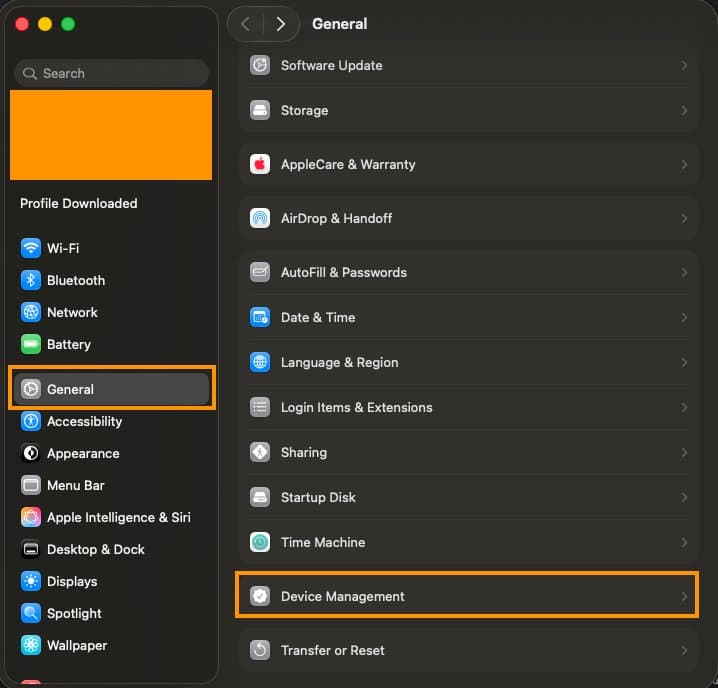Open the Profile Downloaded notice
The image size is (718, 688).
point(79,203)
